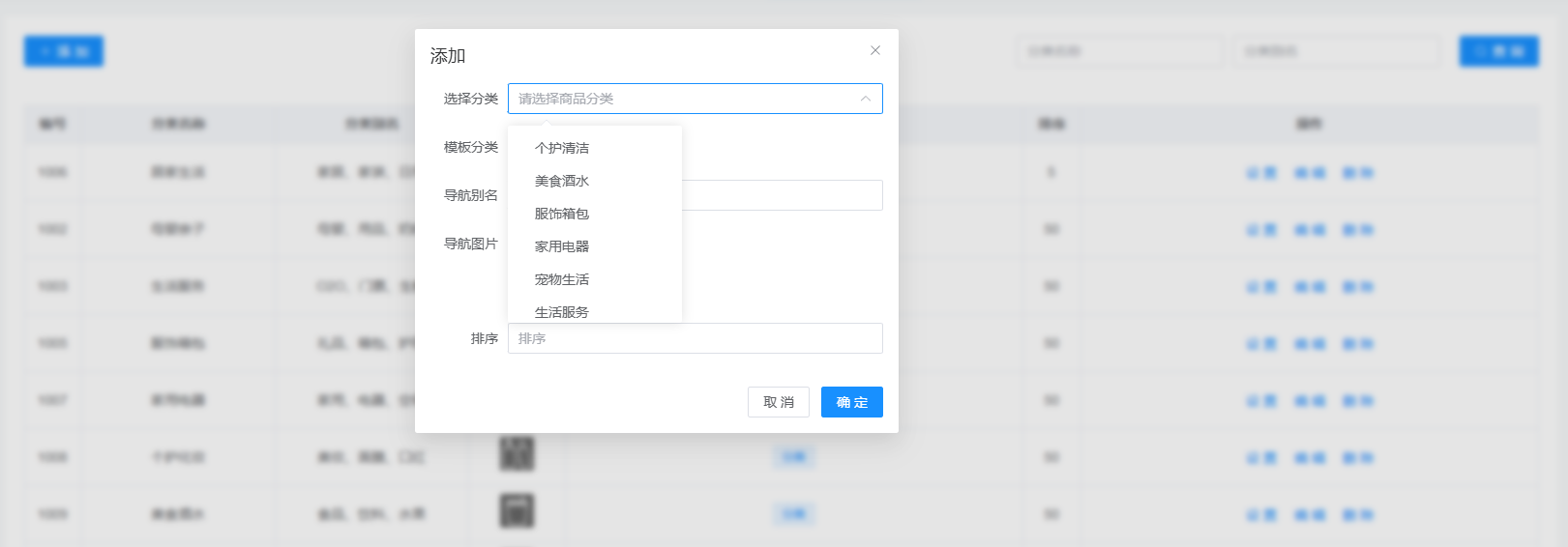Click the 导航别名 text field
1568x547 pixels.
(x=782, y=195)
